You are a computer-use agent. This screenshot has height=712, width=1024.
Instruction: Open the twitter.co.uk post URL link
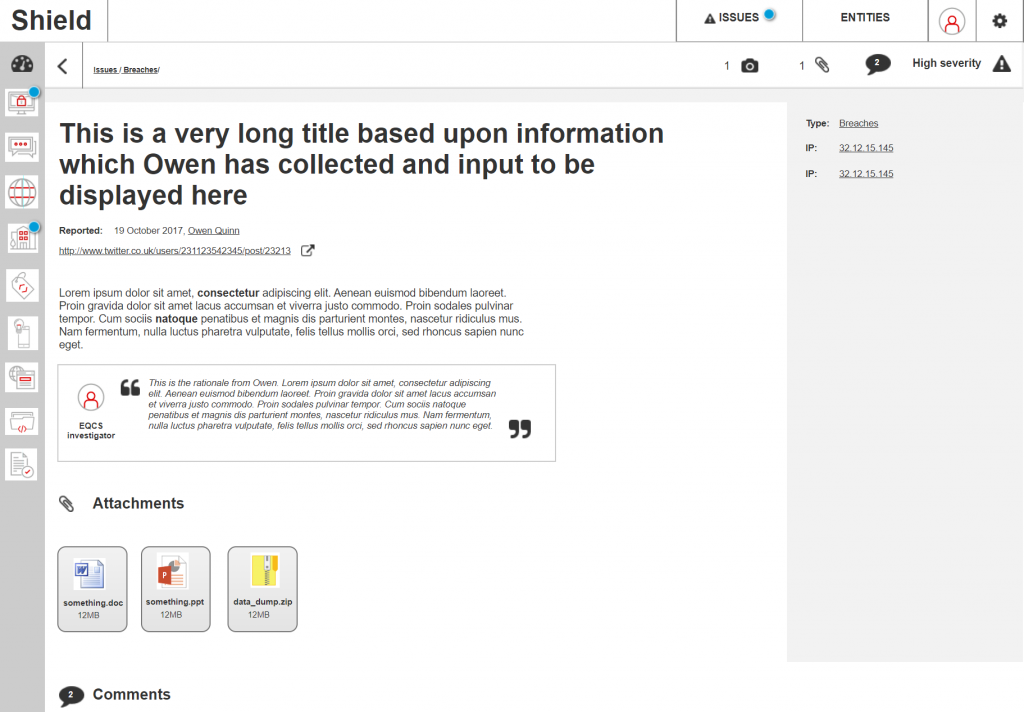click(175, 251)
